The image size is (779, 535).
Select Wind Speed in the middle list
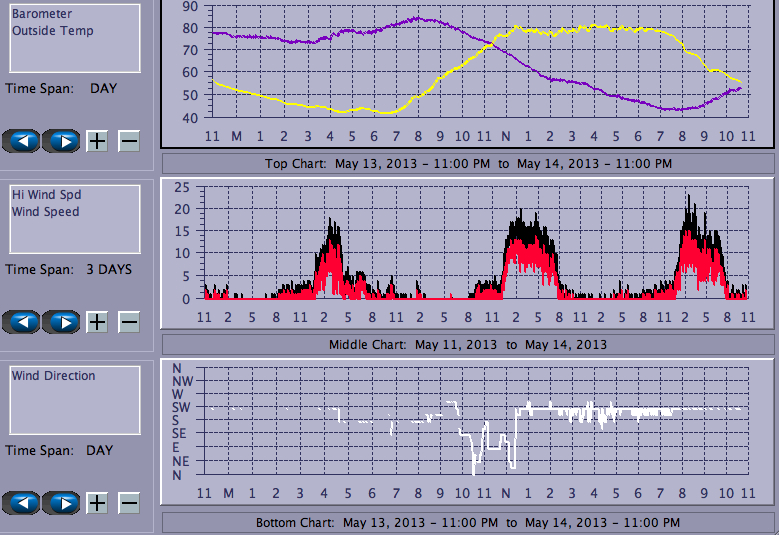click(x=45, y=212)
